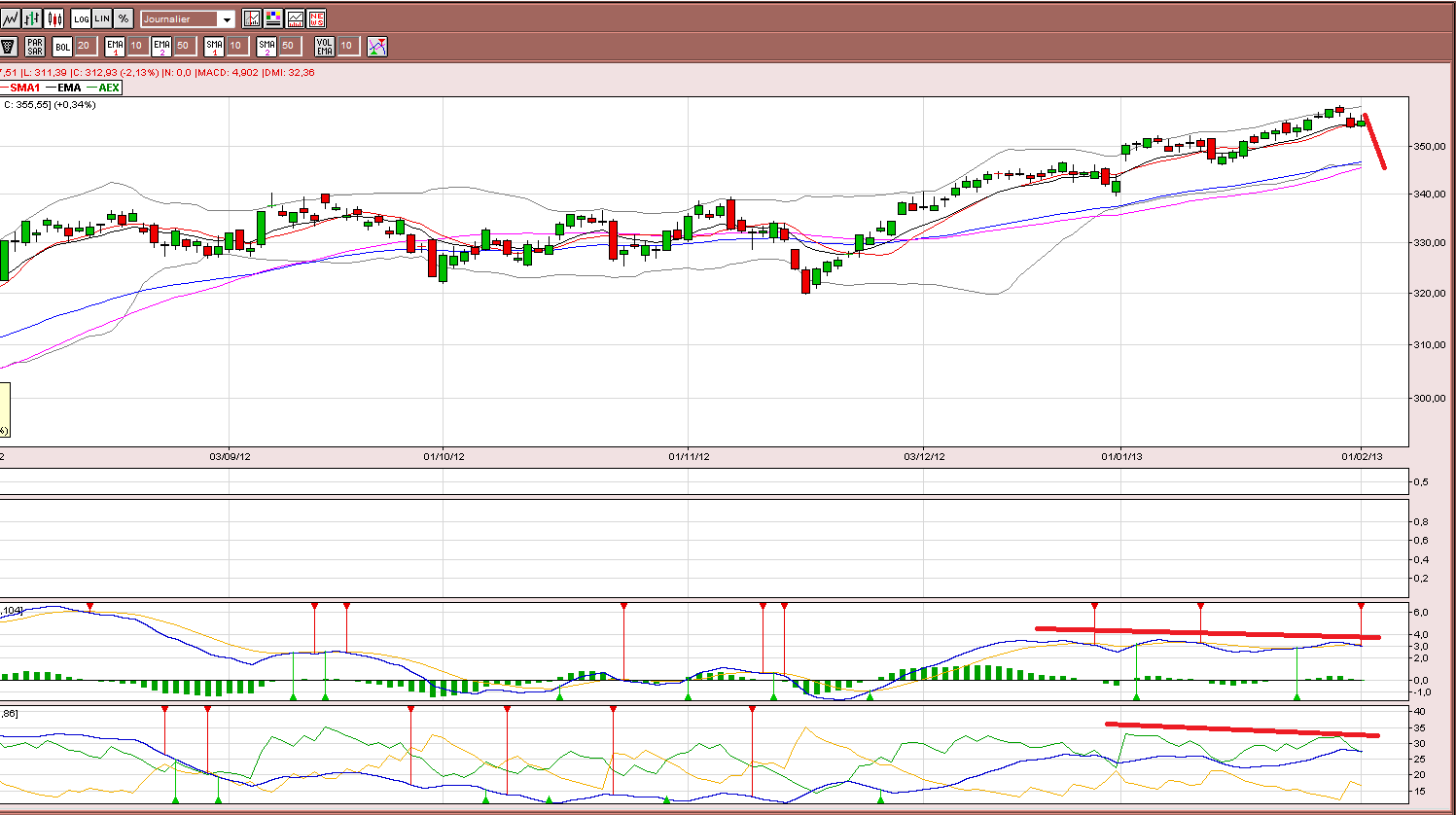Toggle the EMA 1 indicator
Viewport: 1456px width, 815px height.
[115, 46]
